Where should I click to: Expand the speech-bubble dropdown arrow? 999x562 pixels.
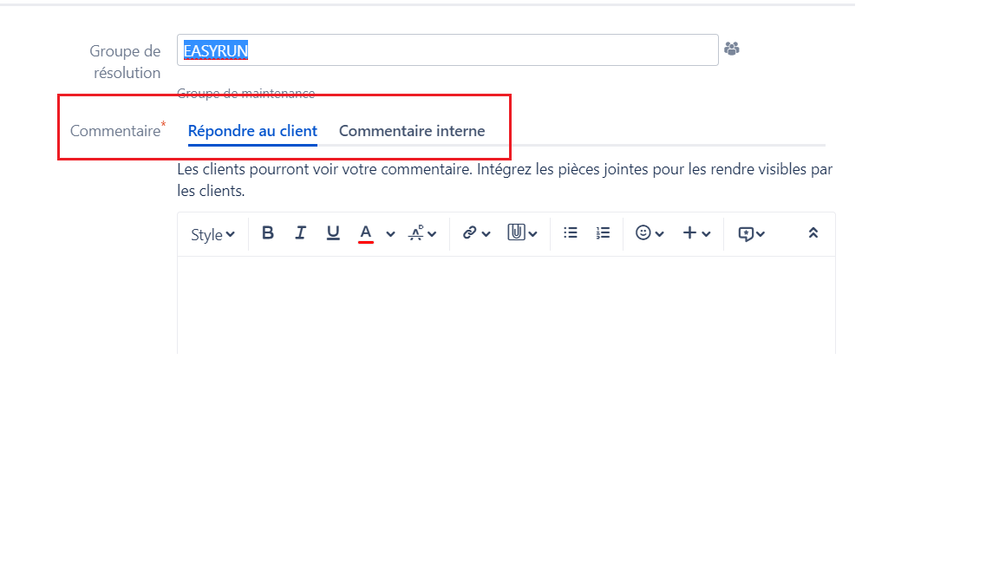[760, 234]
